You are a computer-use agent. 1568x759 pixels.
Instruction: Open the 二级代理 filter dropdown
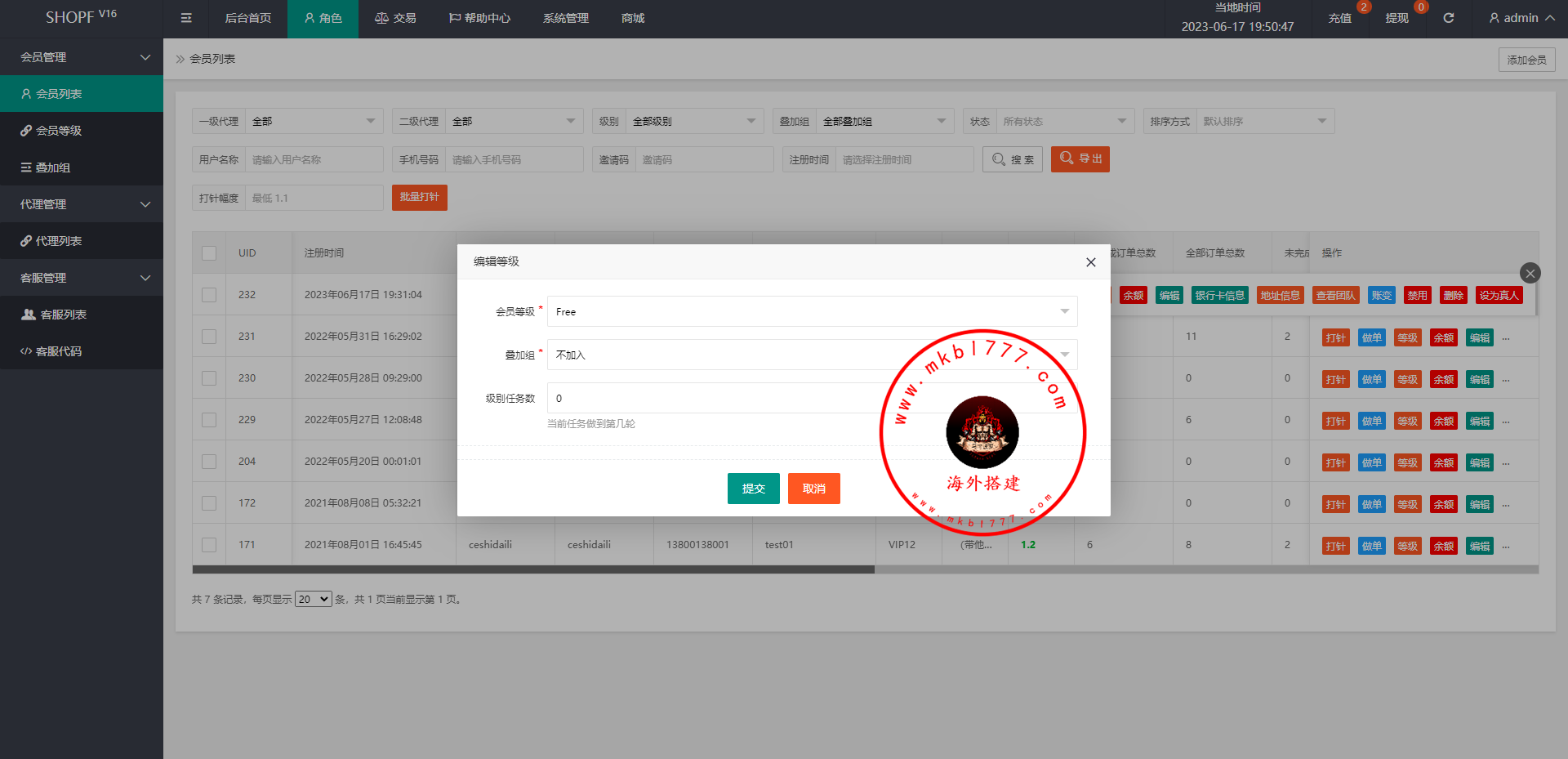514,121
